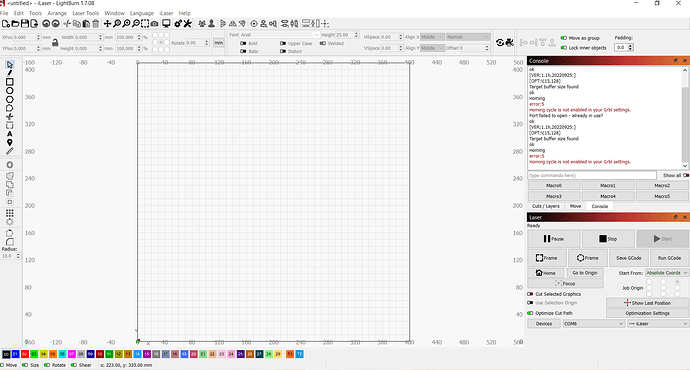The height and width of the screenshot is (370, 690).
Task: Open the camera capture icon
Action: tap(154, 24)
